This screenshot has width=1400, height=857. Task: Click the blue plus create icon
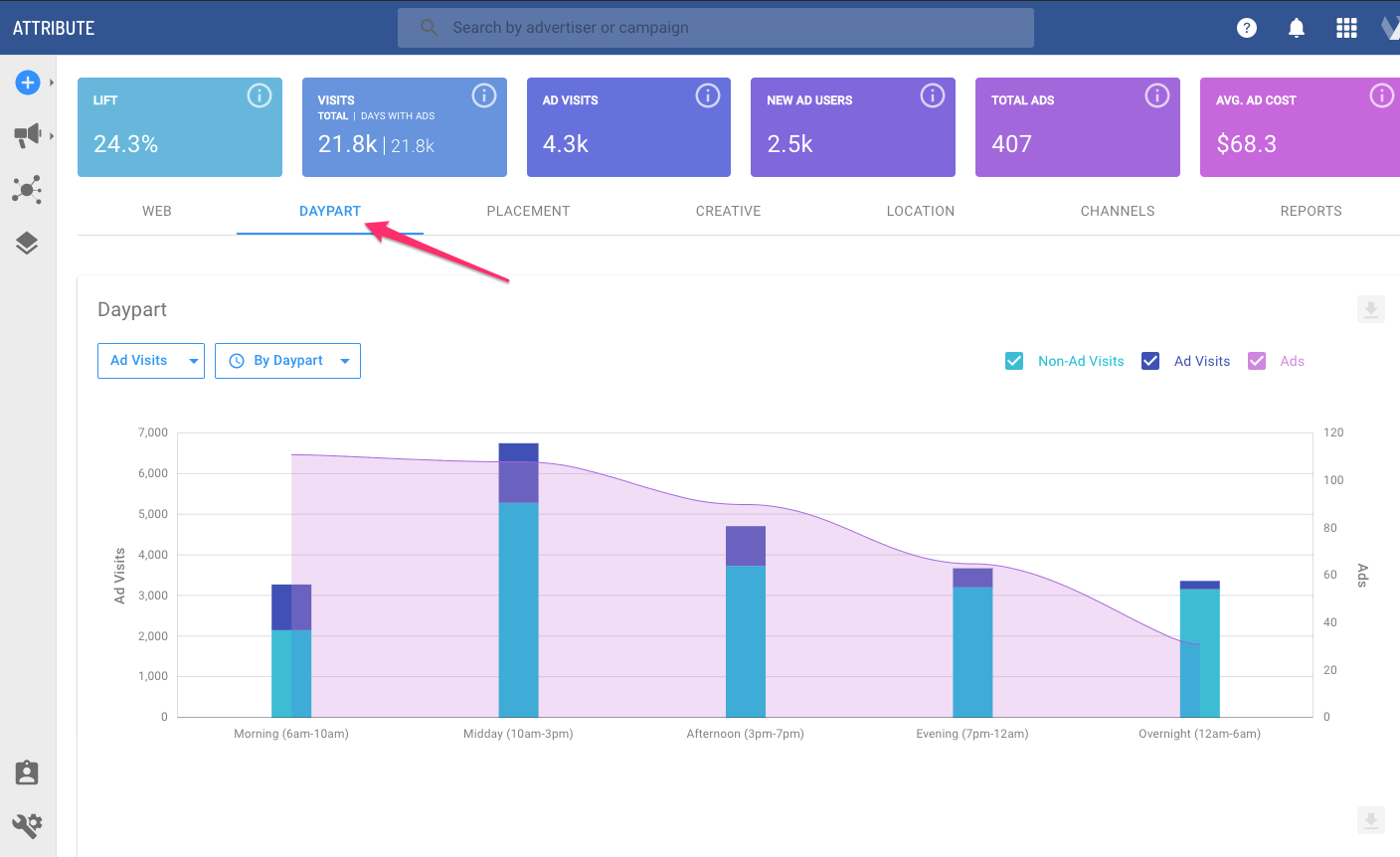(x=27, y=83)
